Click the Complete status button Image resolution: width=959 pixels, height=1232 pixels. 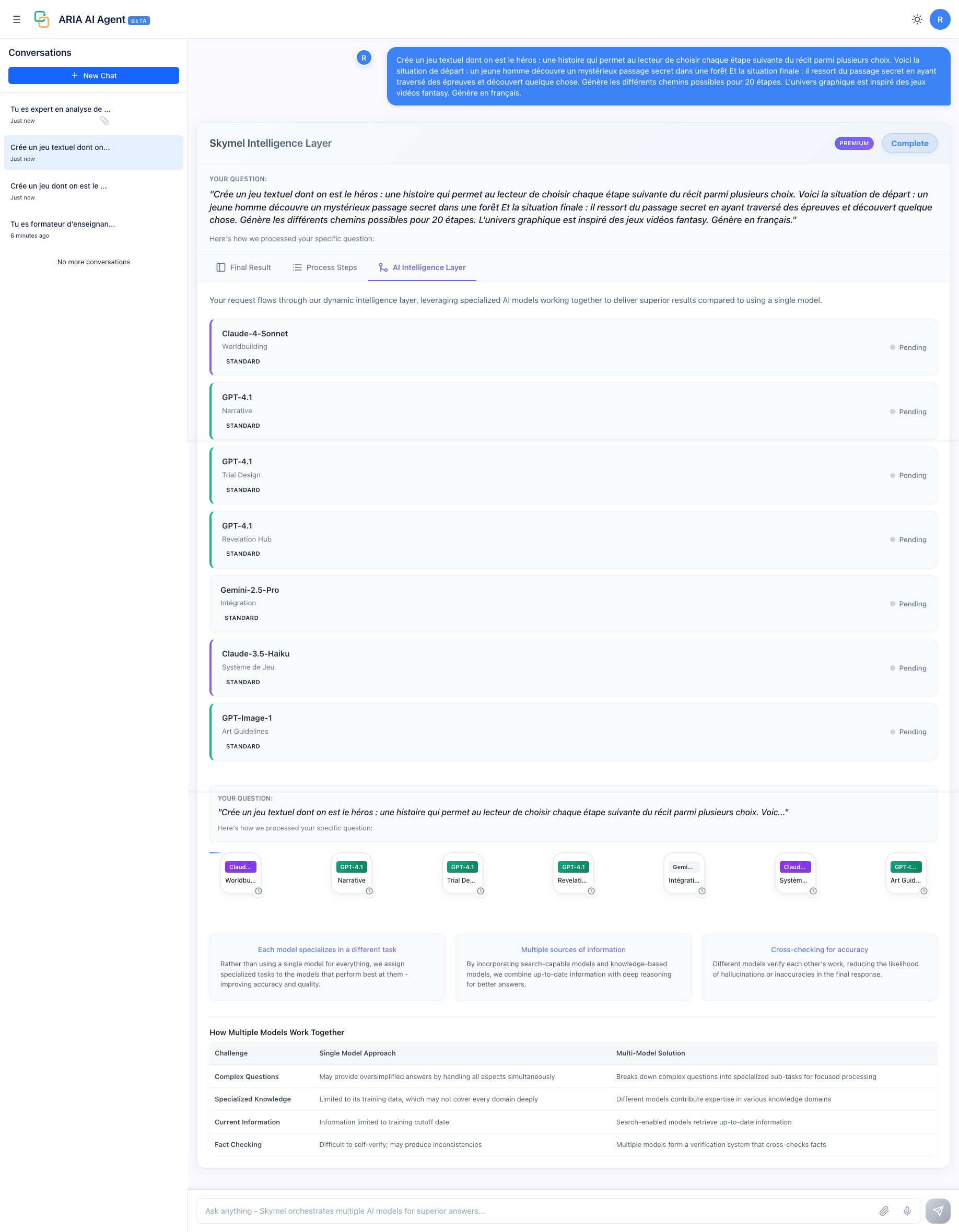(x=909, y=143)
